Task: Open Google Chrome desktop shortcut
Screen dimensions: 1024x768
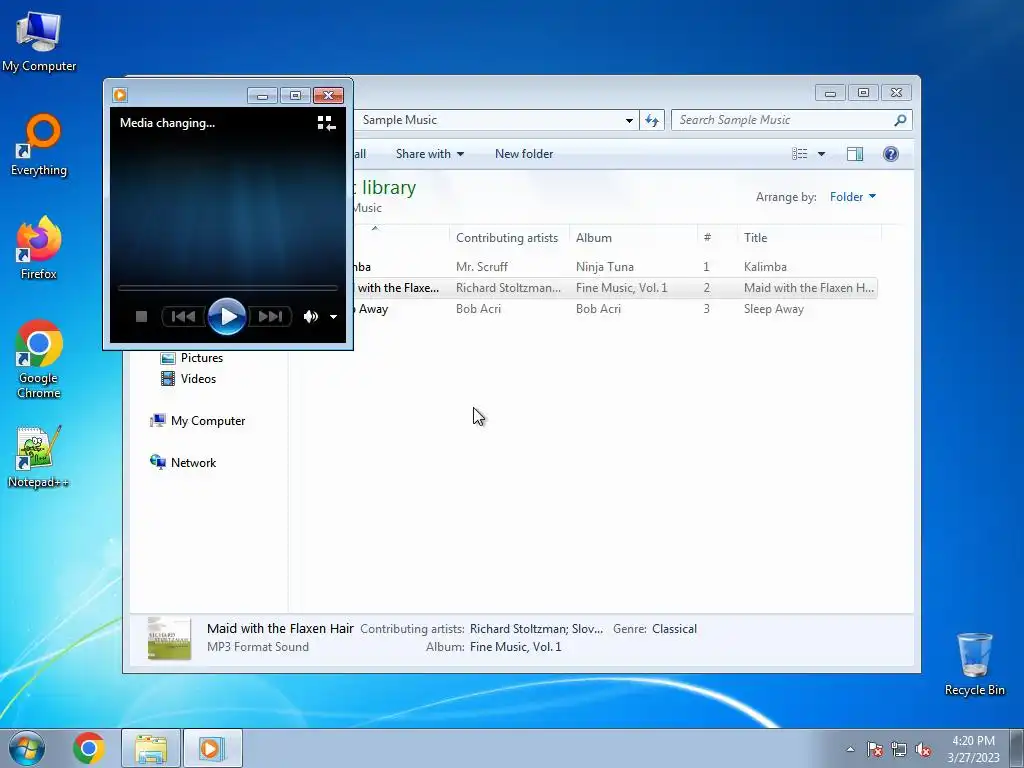Action: click(39, 359)
